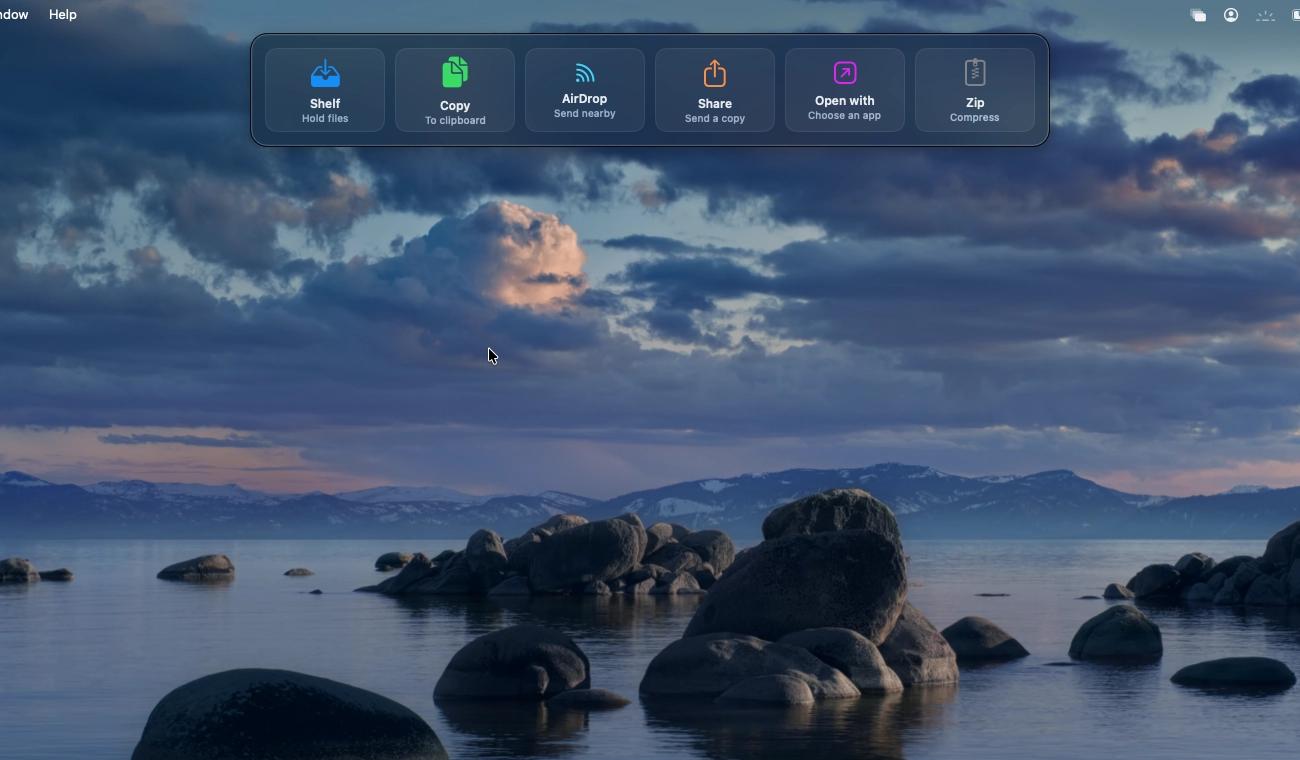Screen dimensions: 1300x760
Task: Choose Copy to clipboard
Action: pyautogui.click(x=455, y=90)
